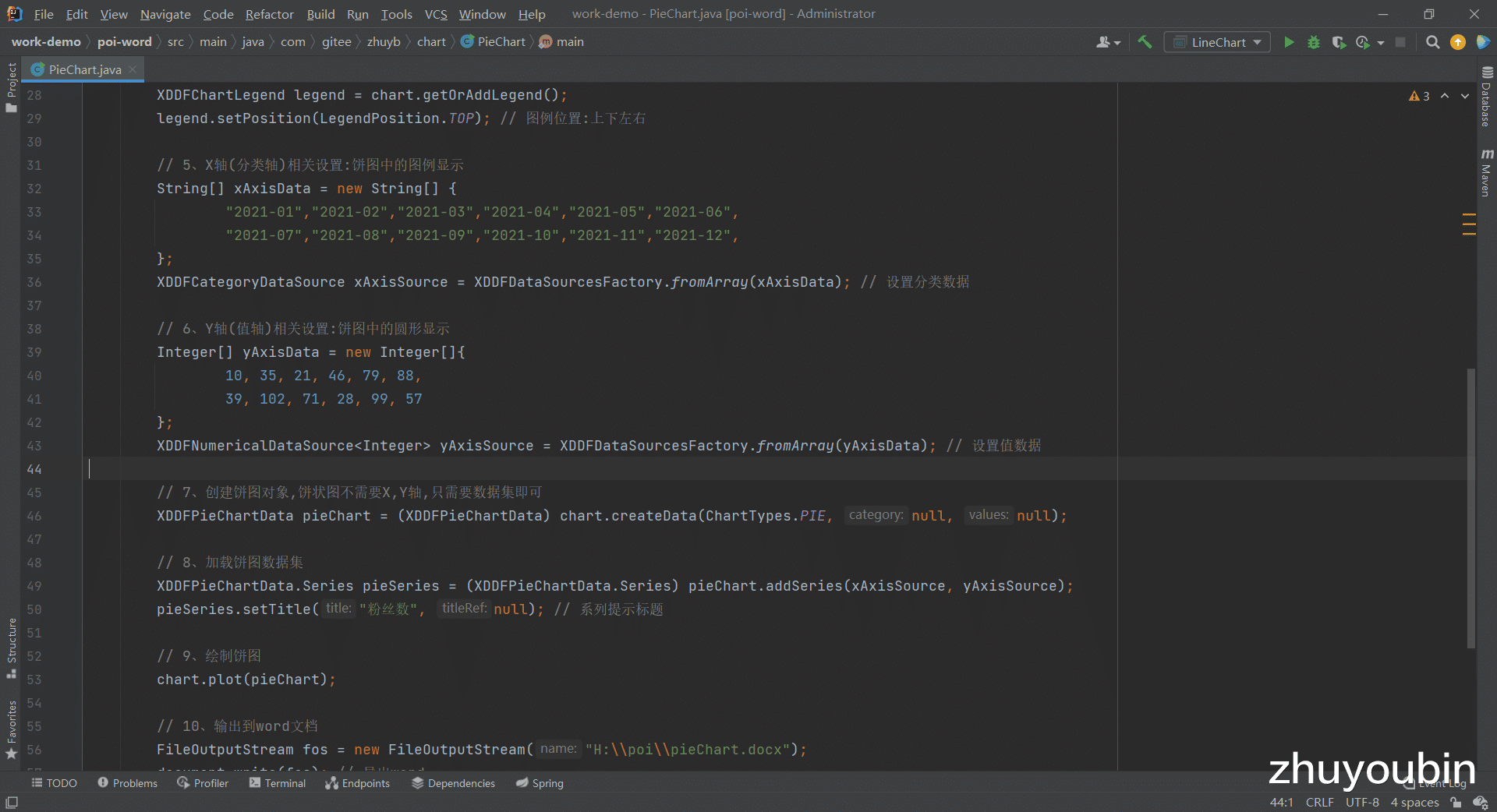Toggle the file read-only lock icon
This screenshot has height=812, width=1497.
[1456, 802]
